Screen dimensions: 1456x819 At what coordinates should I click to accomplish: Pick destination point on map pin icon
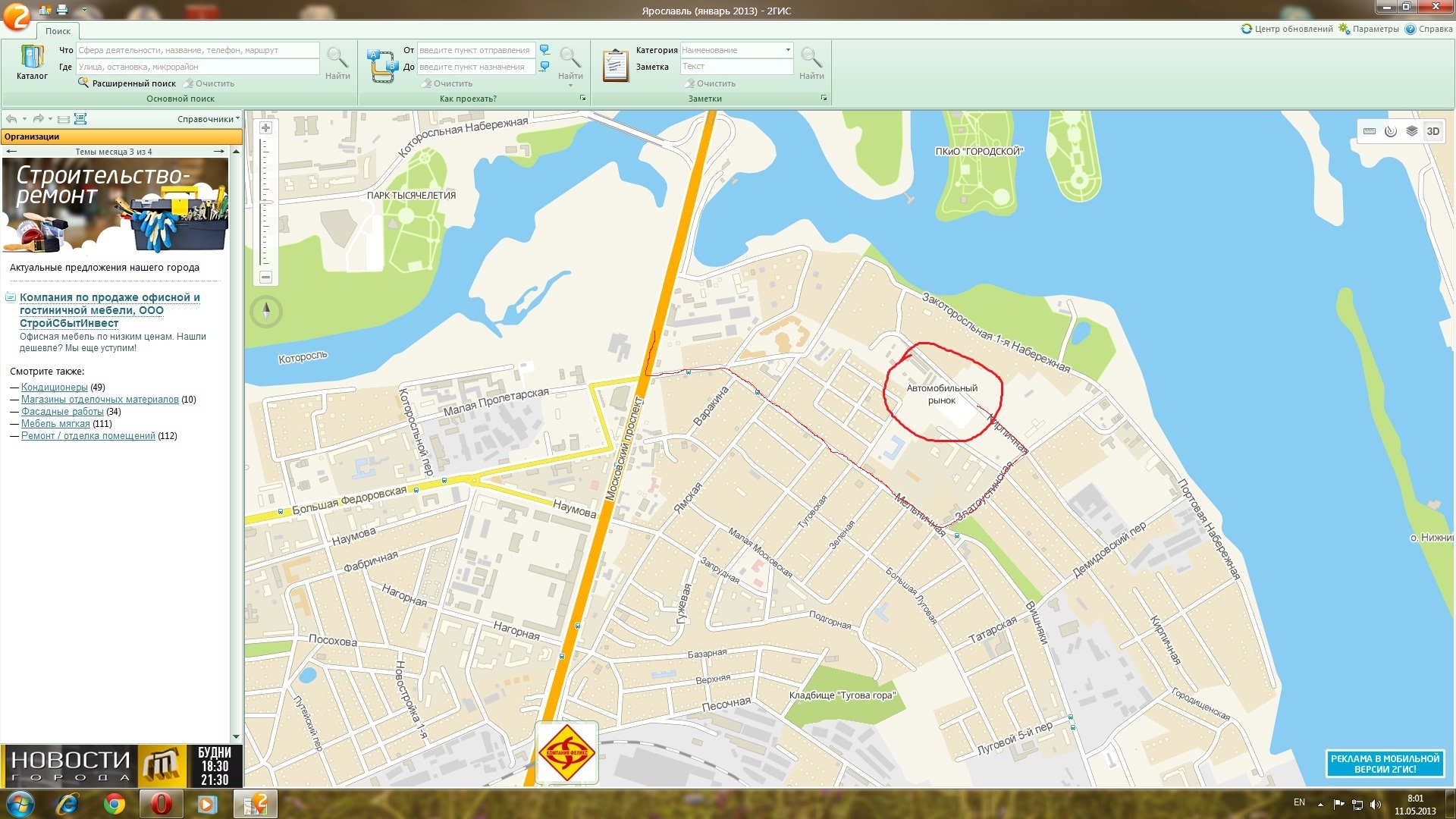click(x=544, y=67)
